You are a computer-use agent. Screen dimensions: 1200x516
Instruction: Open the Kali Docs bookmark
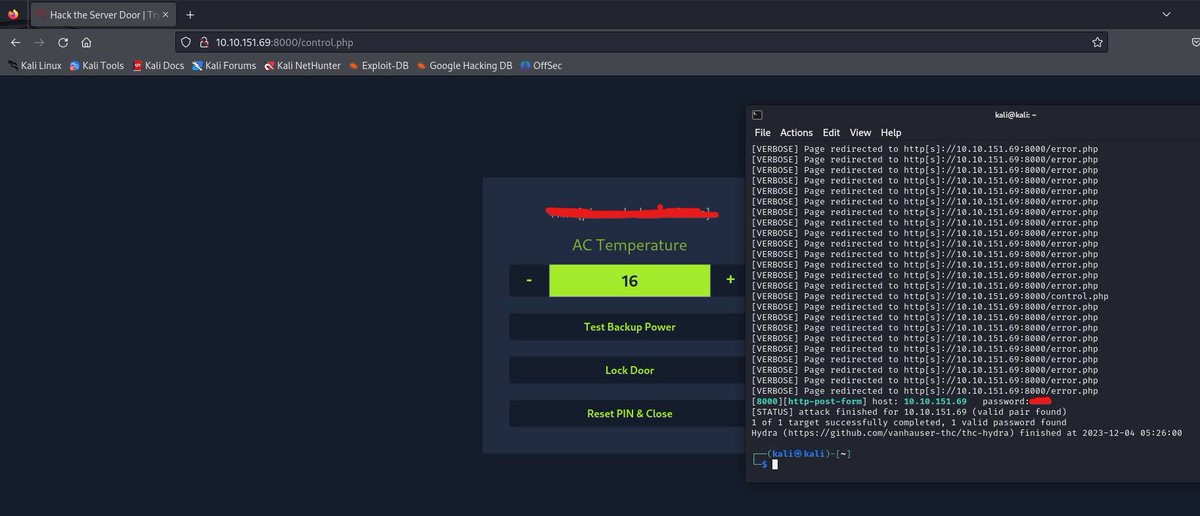[158, 66]
